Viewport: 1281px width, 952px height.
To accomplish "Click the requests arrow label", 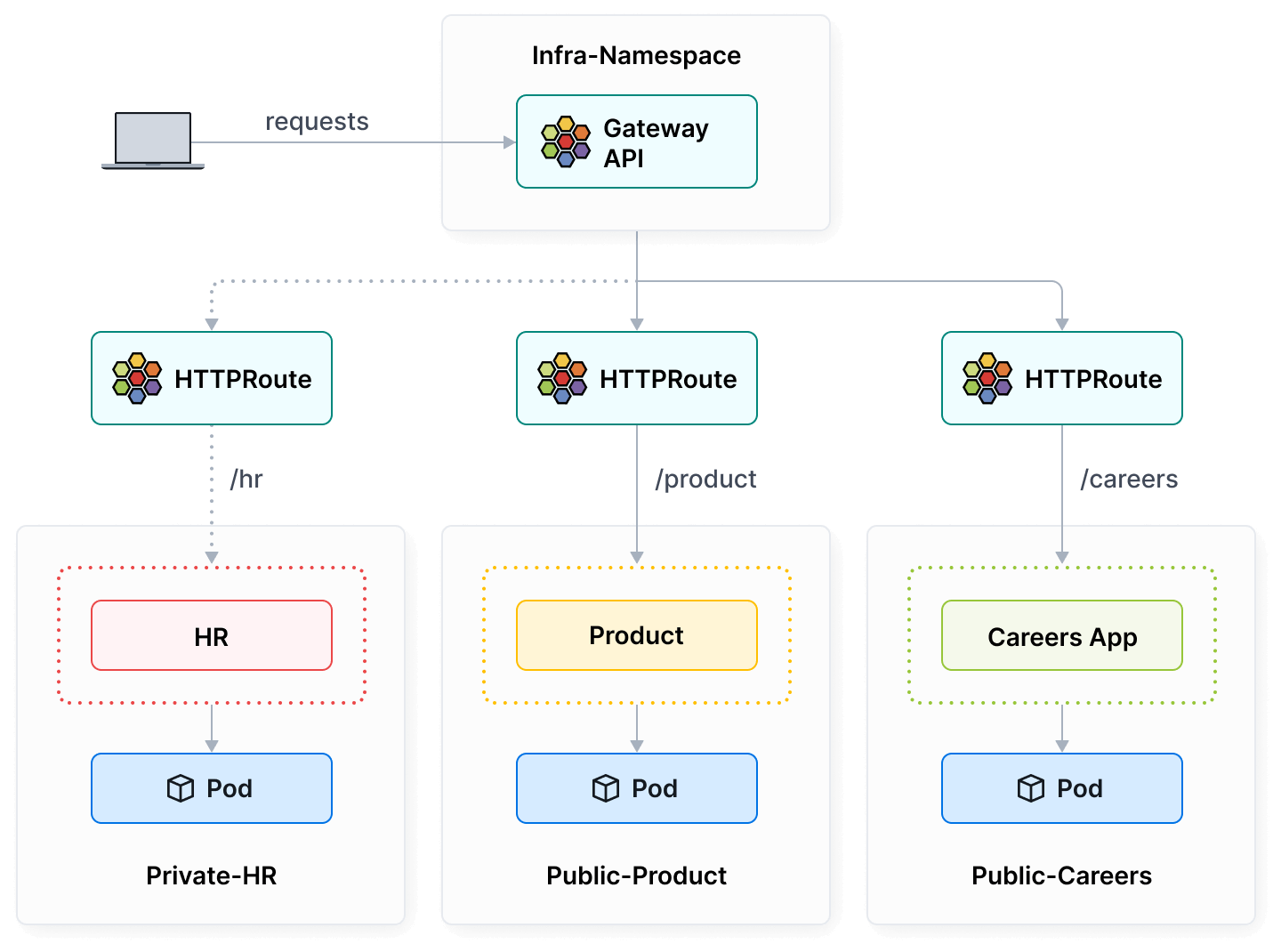I will tap(317, 122).
